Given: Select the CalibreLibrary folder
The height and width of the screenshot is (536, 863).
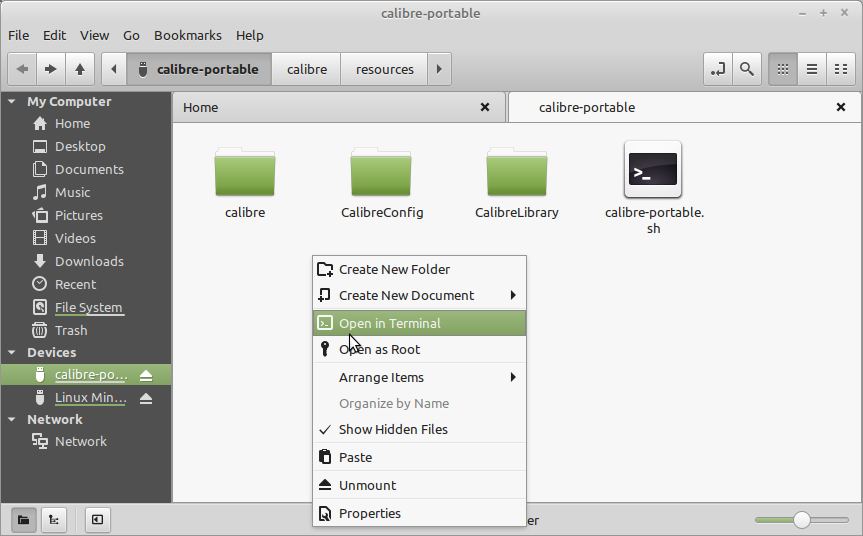Looking at the screenshot, I should coord(517,172).
